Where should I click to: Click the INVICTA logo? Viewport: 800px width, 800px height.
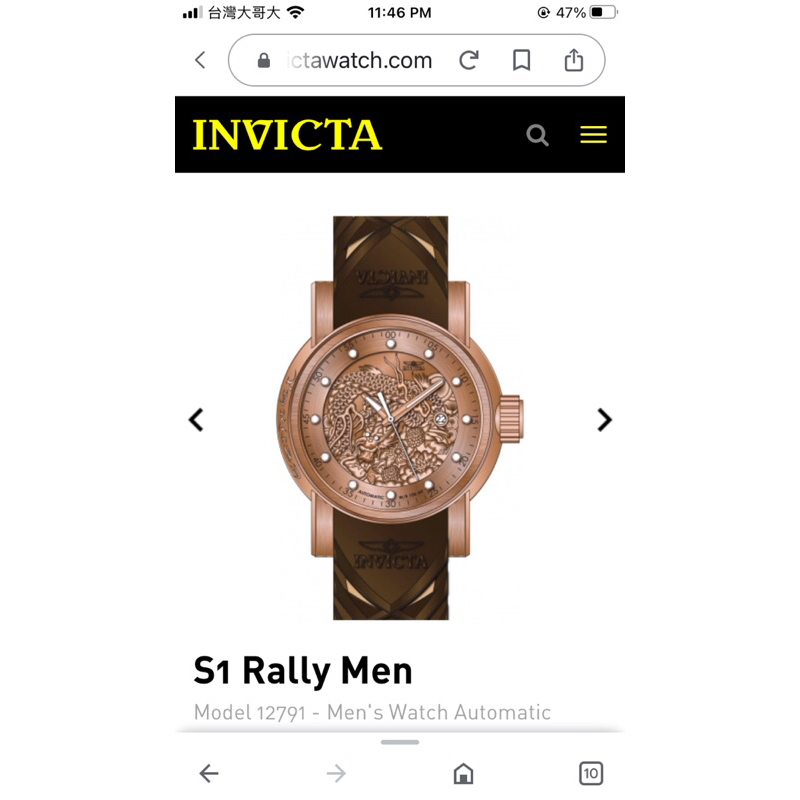click(287, 135)
